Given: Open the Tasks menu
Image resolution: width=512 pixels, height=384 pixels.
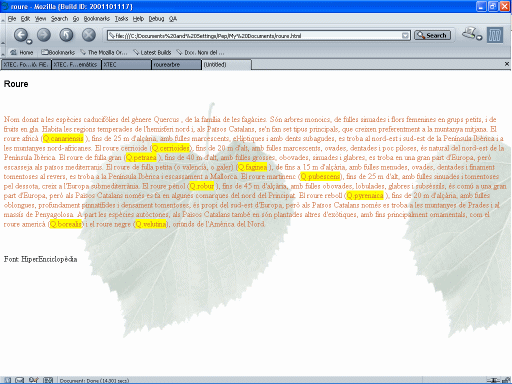Looking at the screenshot, I should [121, 19].
